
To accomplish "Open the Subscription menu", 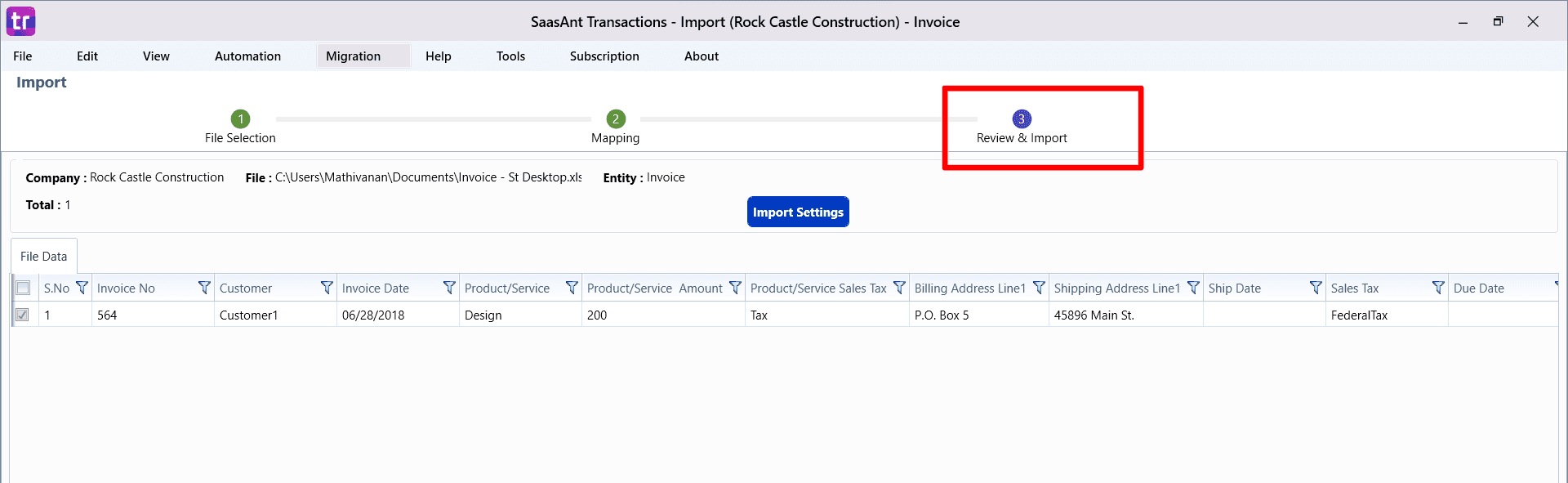I will [x=604, y=56].
